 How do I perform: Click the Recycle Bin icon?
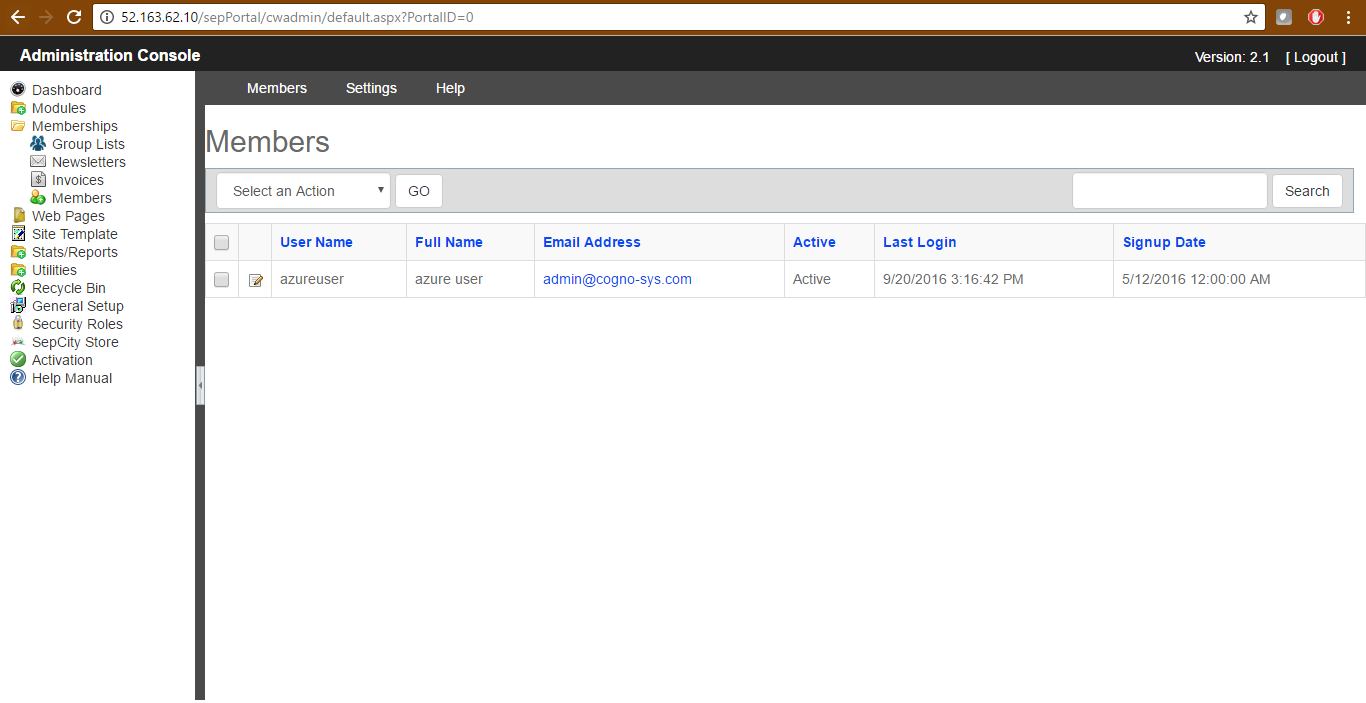click(x=17, y=288)
